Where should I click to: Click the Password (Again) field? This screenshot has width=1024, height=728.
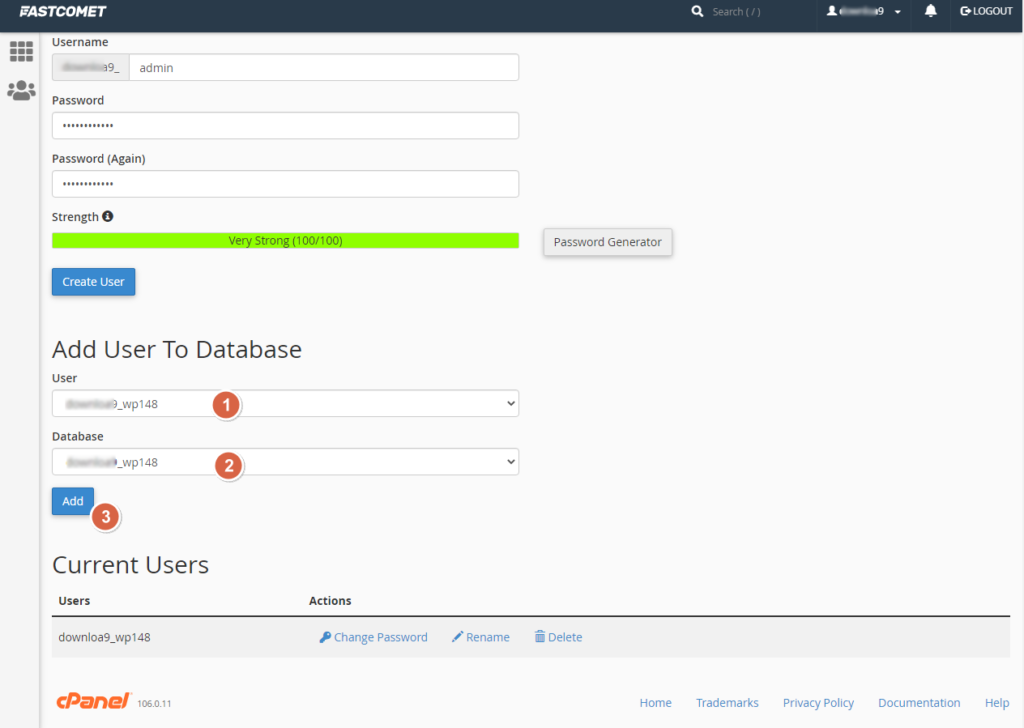pos(285,184)
